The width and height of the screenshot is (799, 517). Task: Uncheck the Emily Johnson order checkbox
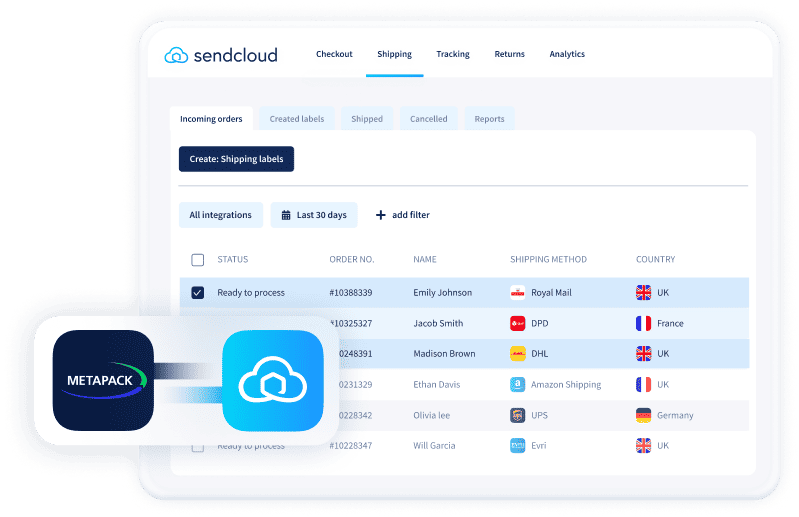(x=198, y=293)
